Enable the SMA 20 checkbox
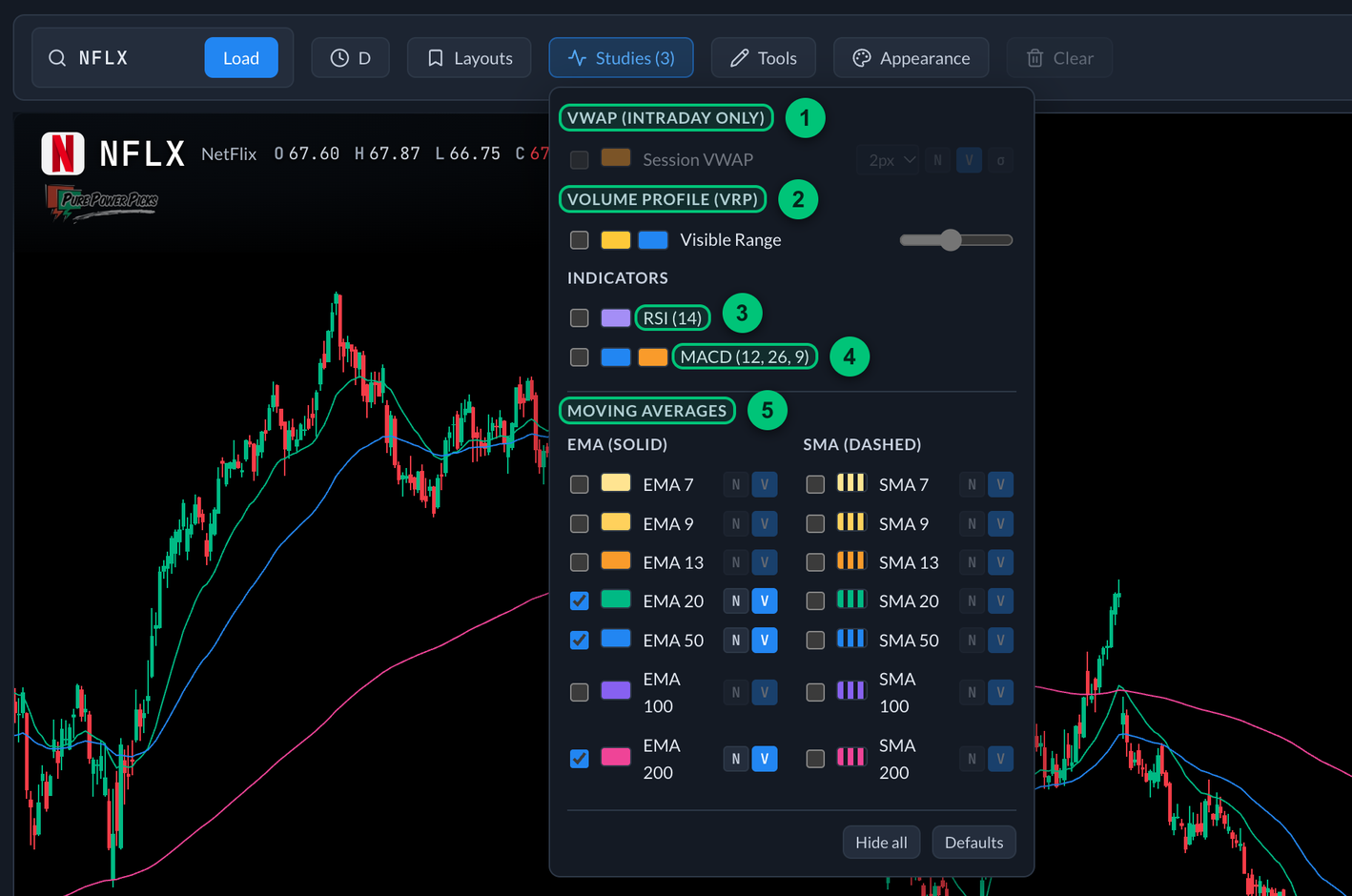Viewport: 1352px width, 896px height. pyautogui.click(x=815, y=601)
